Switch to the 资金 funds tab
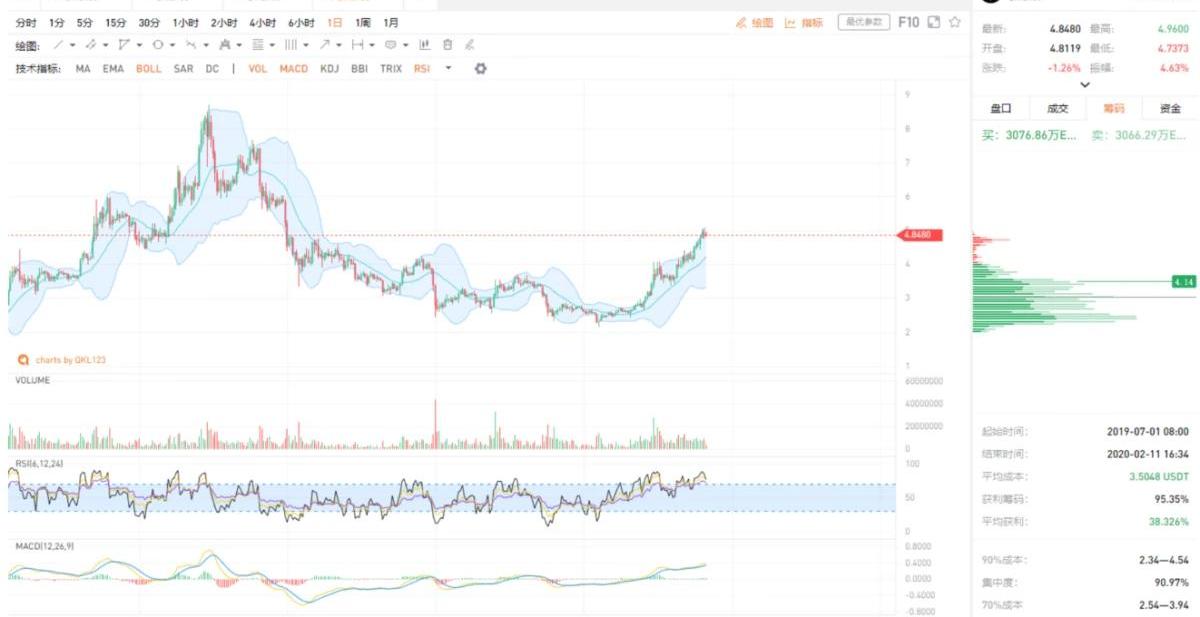 tap(1169, 109)
